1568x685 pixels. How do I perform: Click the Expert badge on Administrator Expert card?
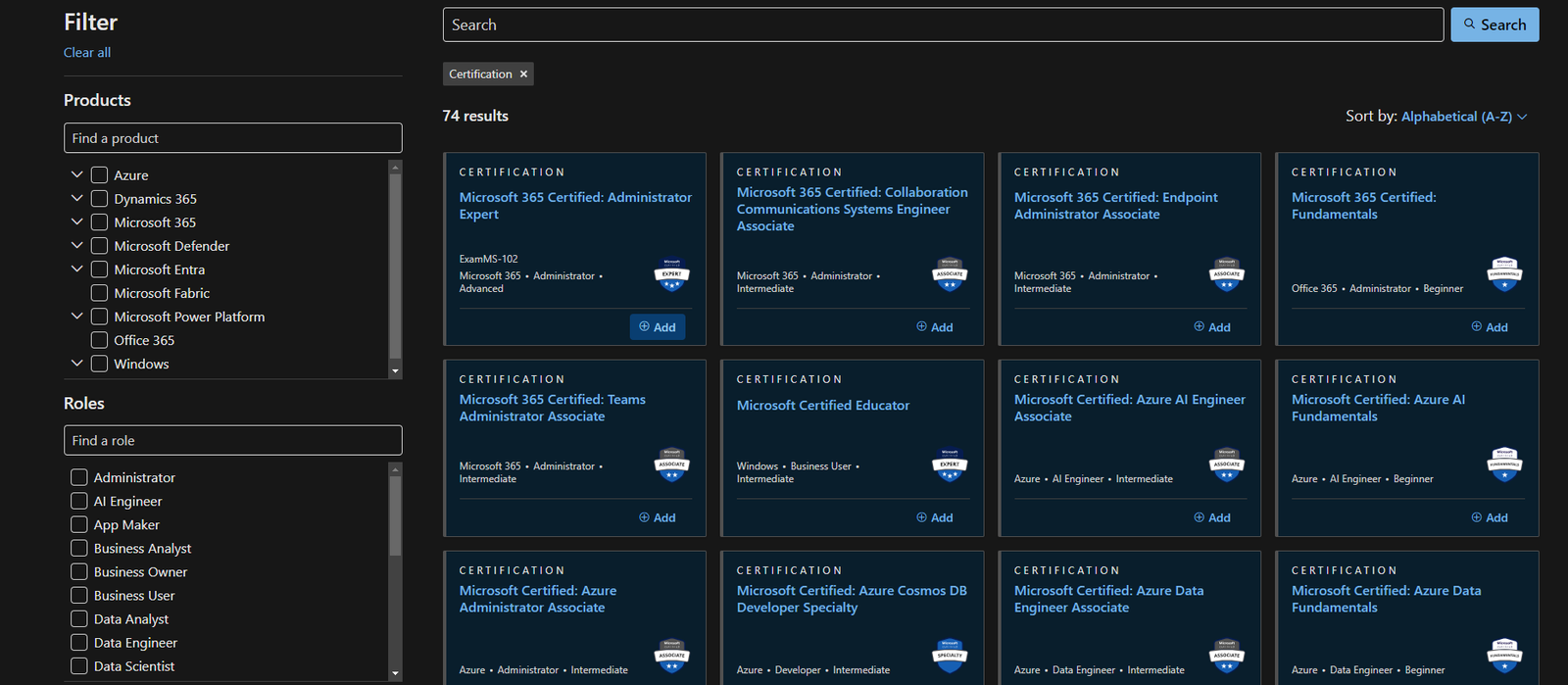click(671, 275)
